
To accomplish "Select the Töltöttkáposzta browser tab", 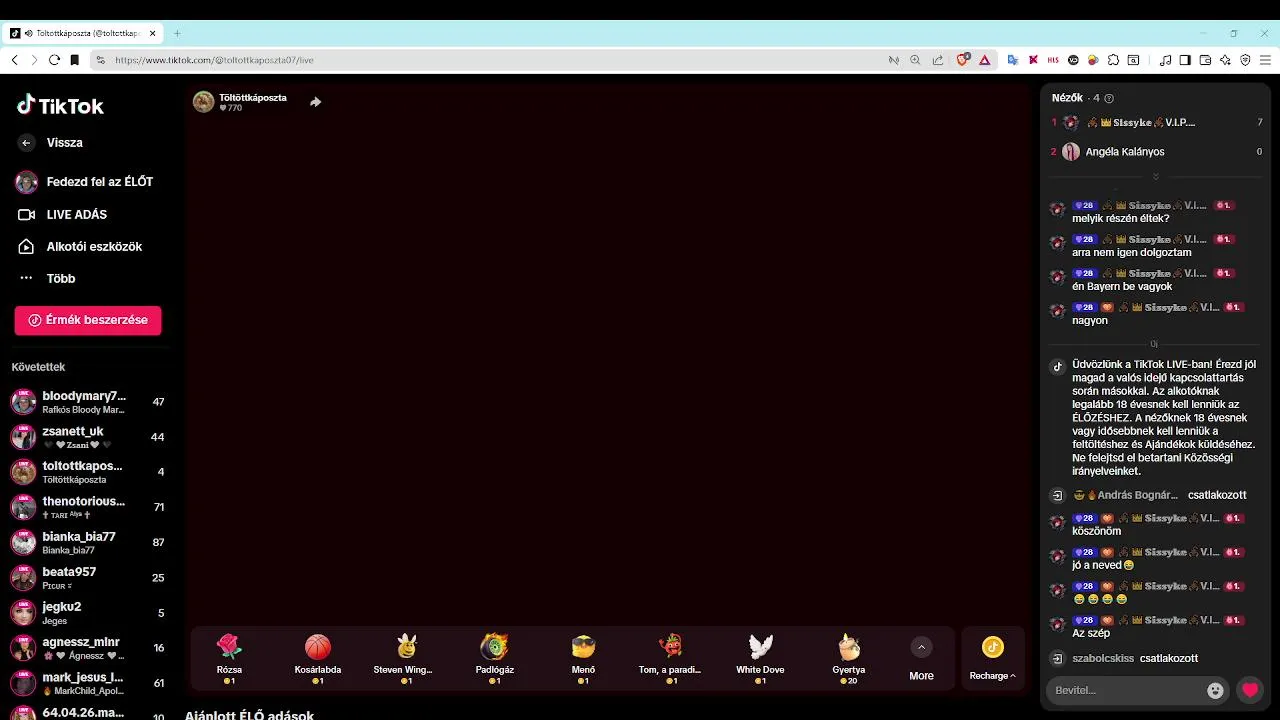I will (x=84, y=33).
